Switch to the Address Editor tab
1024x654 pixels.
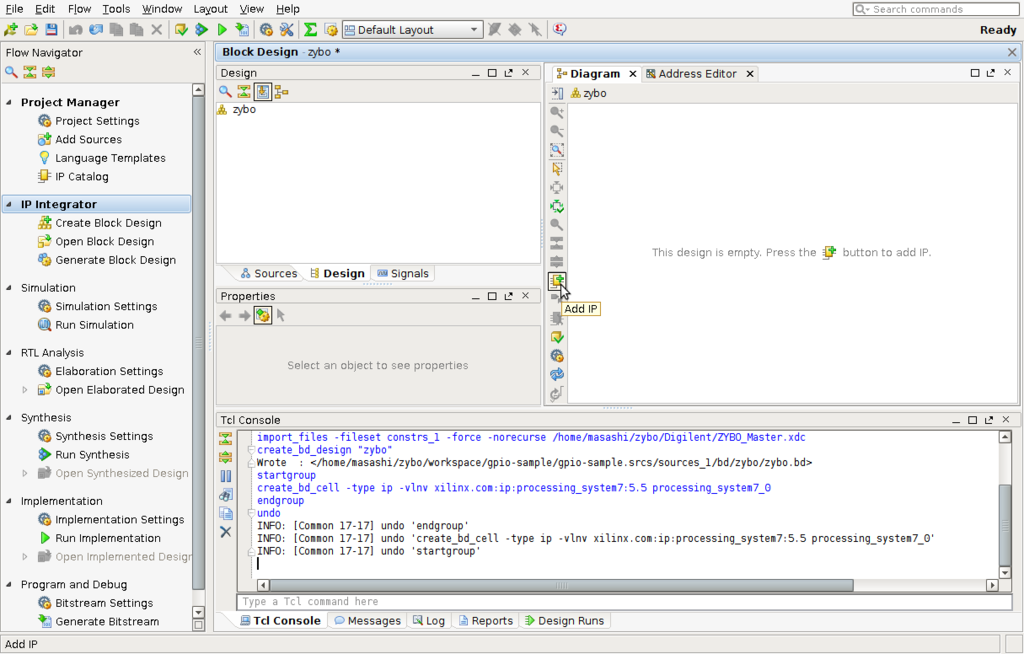[x=697, y=74]
